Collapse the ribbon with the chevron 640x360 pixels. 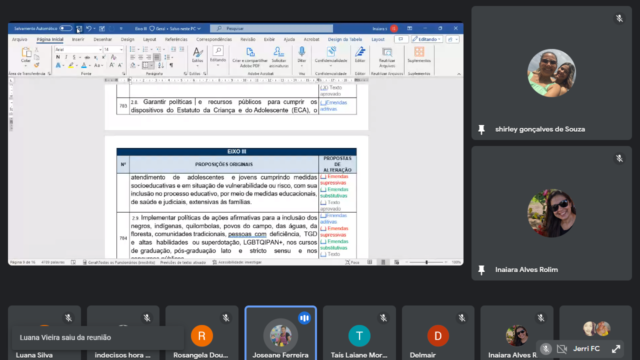tap(459, 74)
